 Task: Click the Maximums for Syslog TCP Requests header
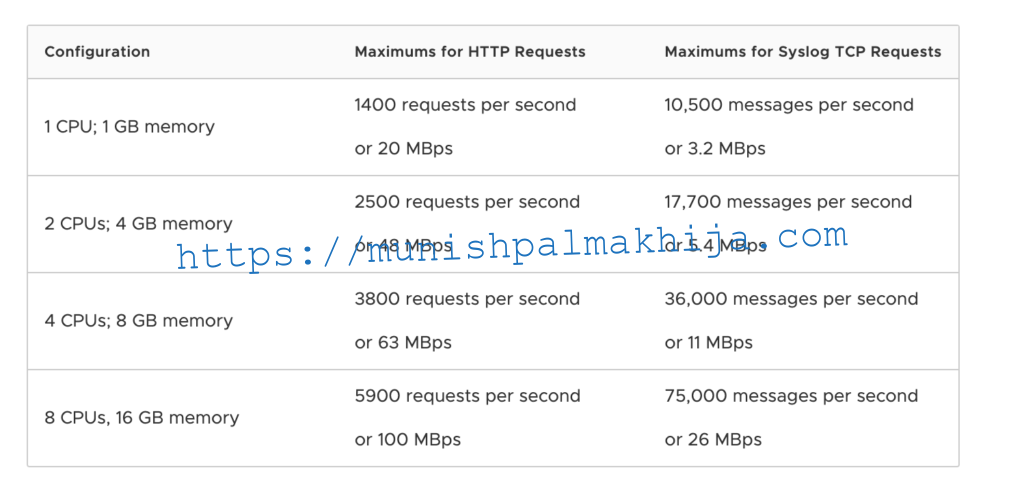[803, 52]
